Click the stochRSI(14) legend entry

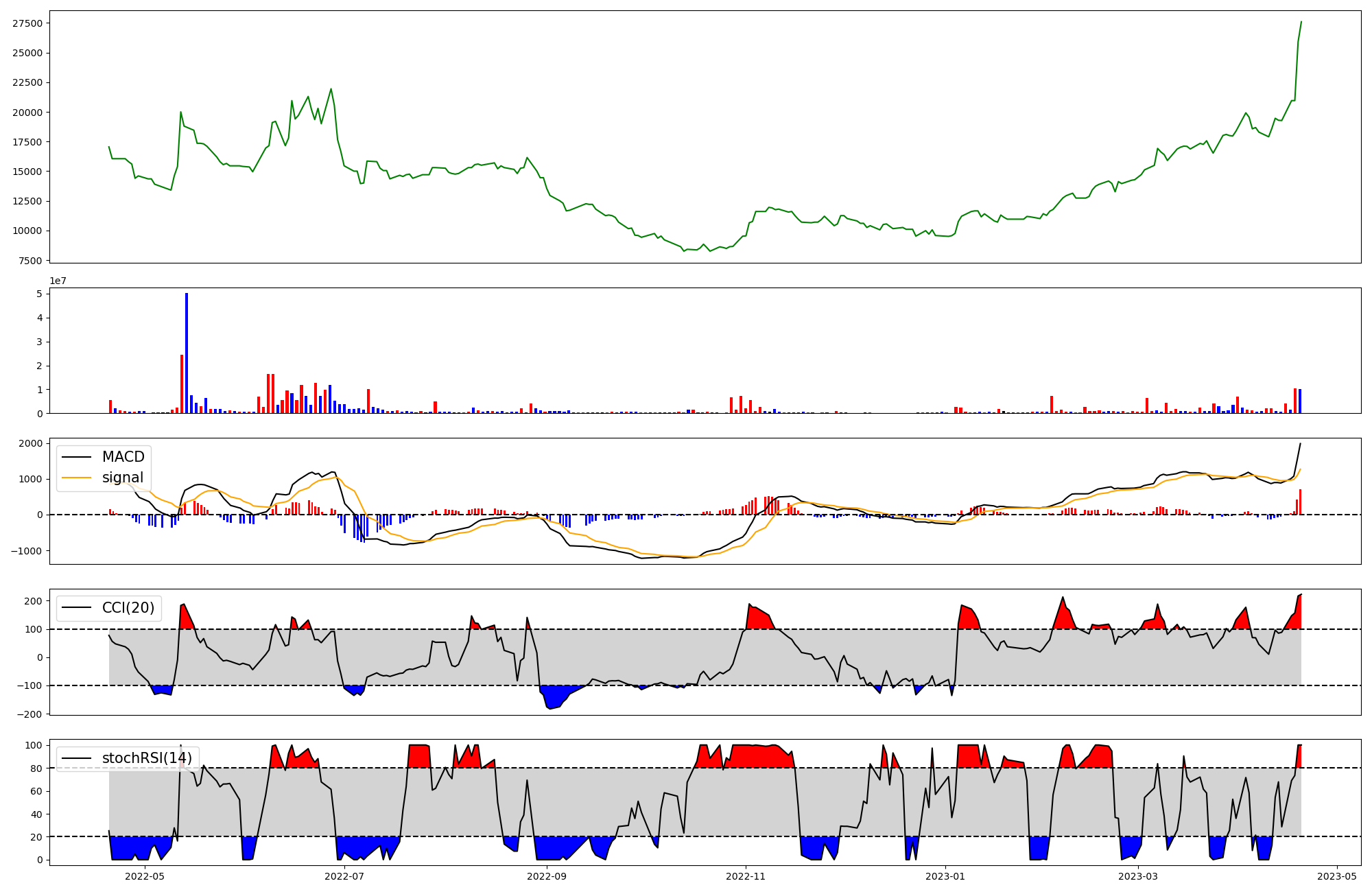128,758
